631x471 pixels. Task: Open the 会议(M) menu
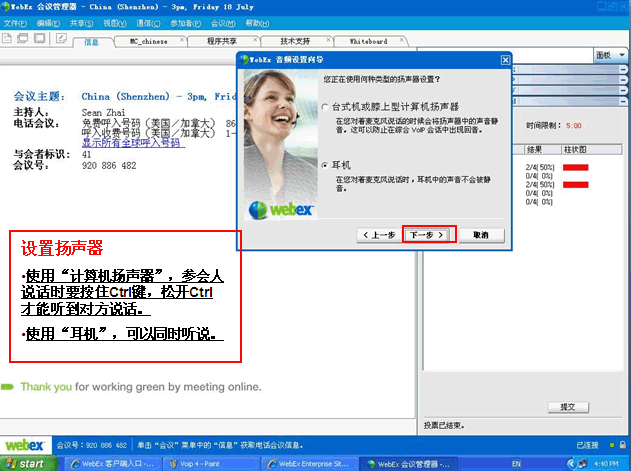point(223,23)
